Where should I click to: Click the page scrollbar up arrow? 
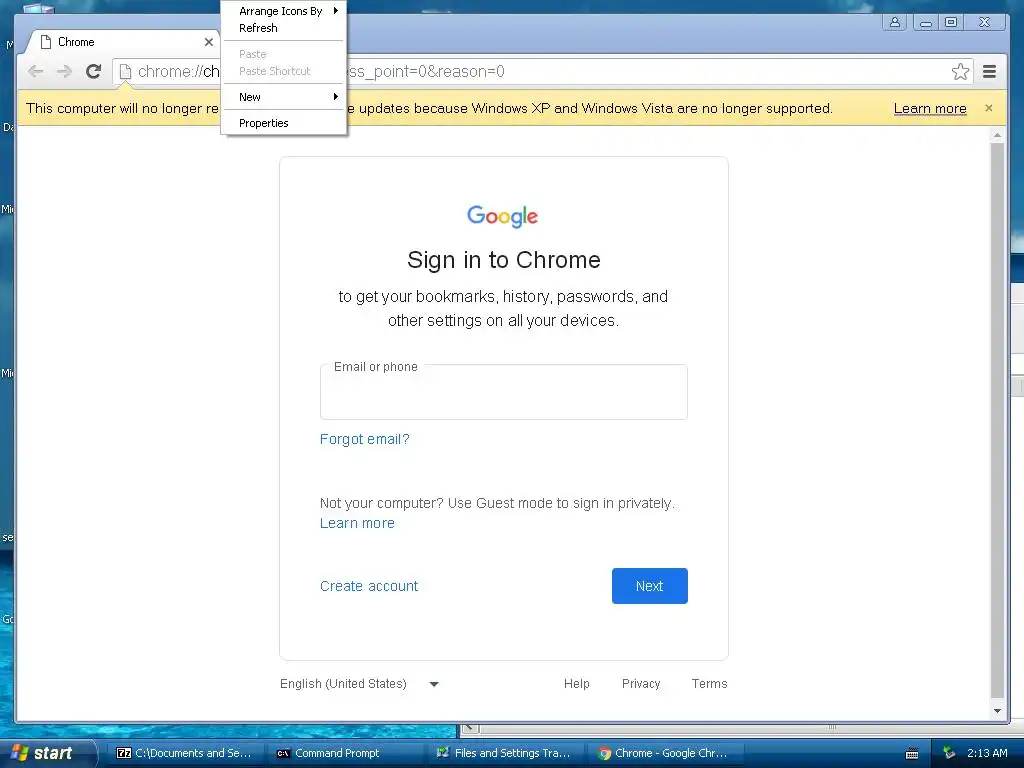997,135
